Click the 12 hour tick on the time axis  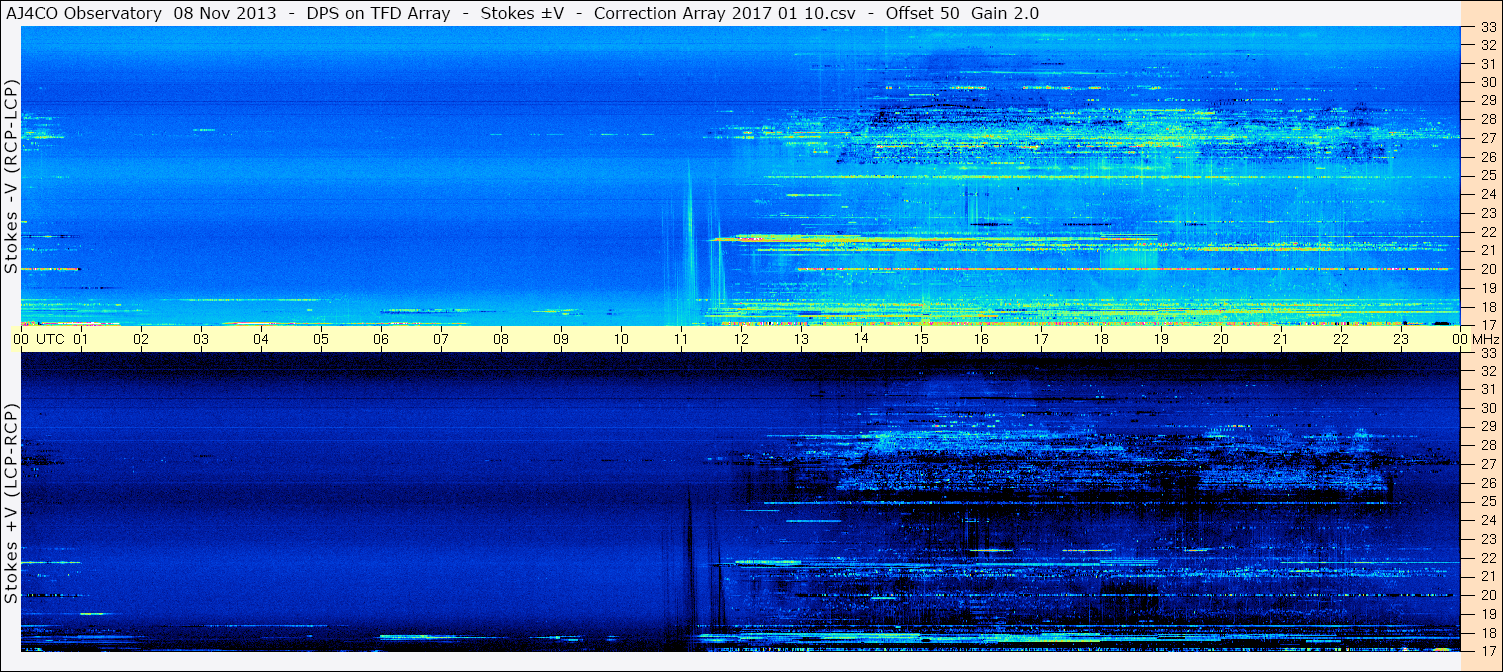pos(741,339)
